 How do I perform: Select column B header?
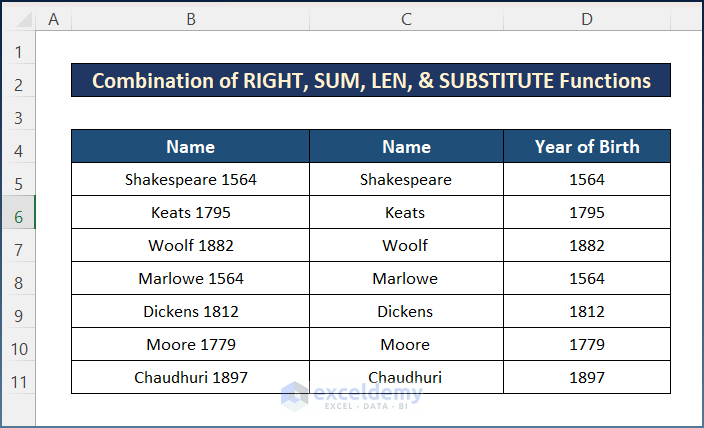(x=190, y=19)
